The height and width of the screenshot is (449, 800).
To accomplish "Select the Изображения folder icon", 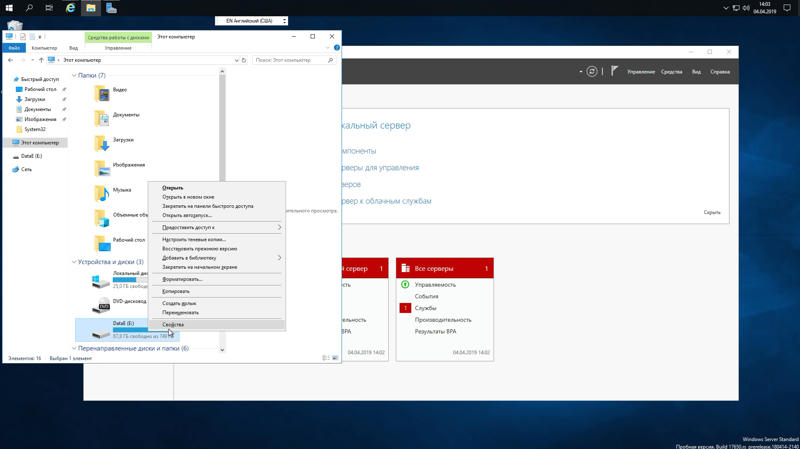I will [102, 168].
